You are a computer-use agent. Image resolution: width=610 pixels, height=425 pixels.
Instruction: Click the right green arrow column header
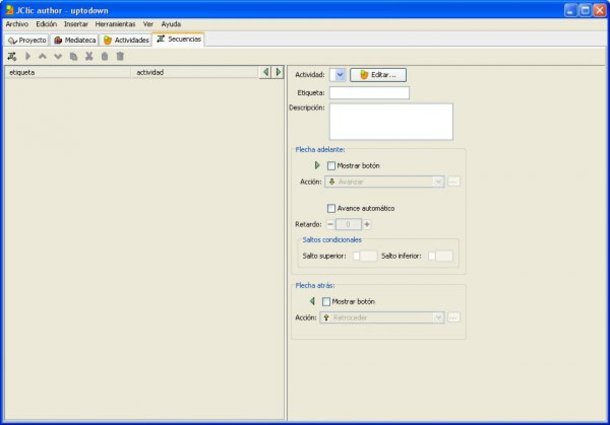tap(278, 72)
